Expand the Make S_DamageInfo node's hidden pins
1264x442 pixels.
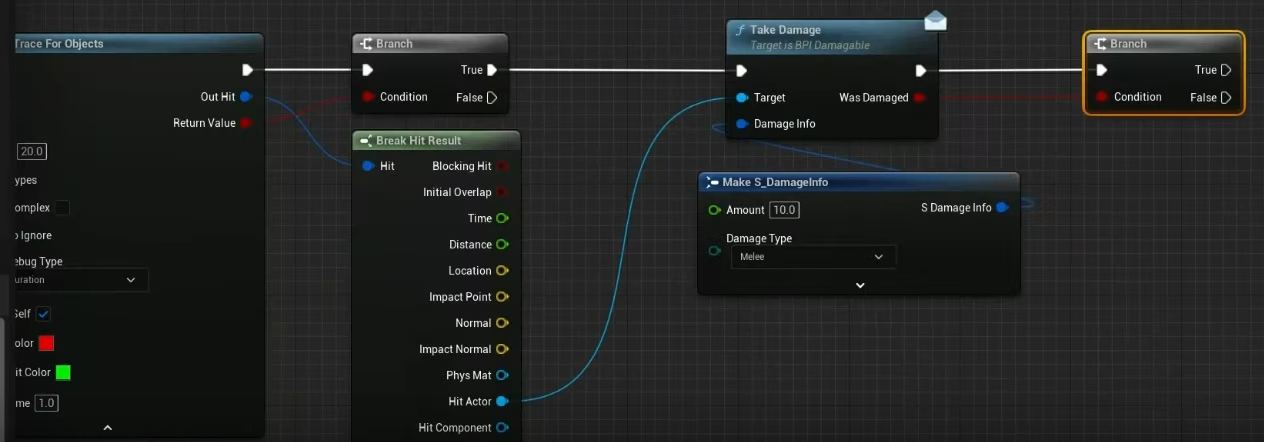(x=859, y=285)
